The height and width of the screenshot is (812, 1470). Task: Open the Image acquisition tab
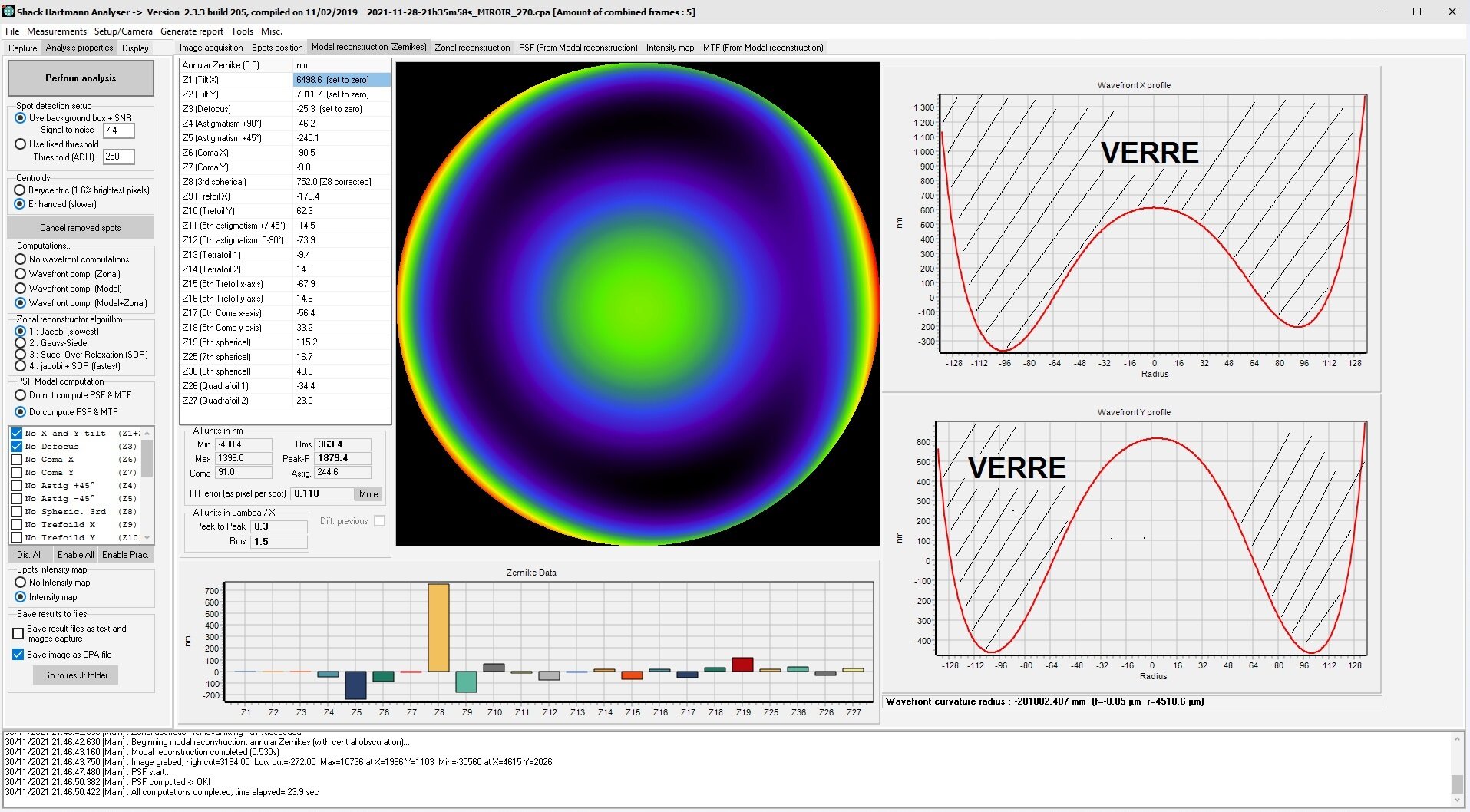click(211, 48)
